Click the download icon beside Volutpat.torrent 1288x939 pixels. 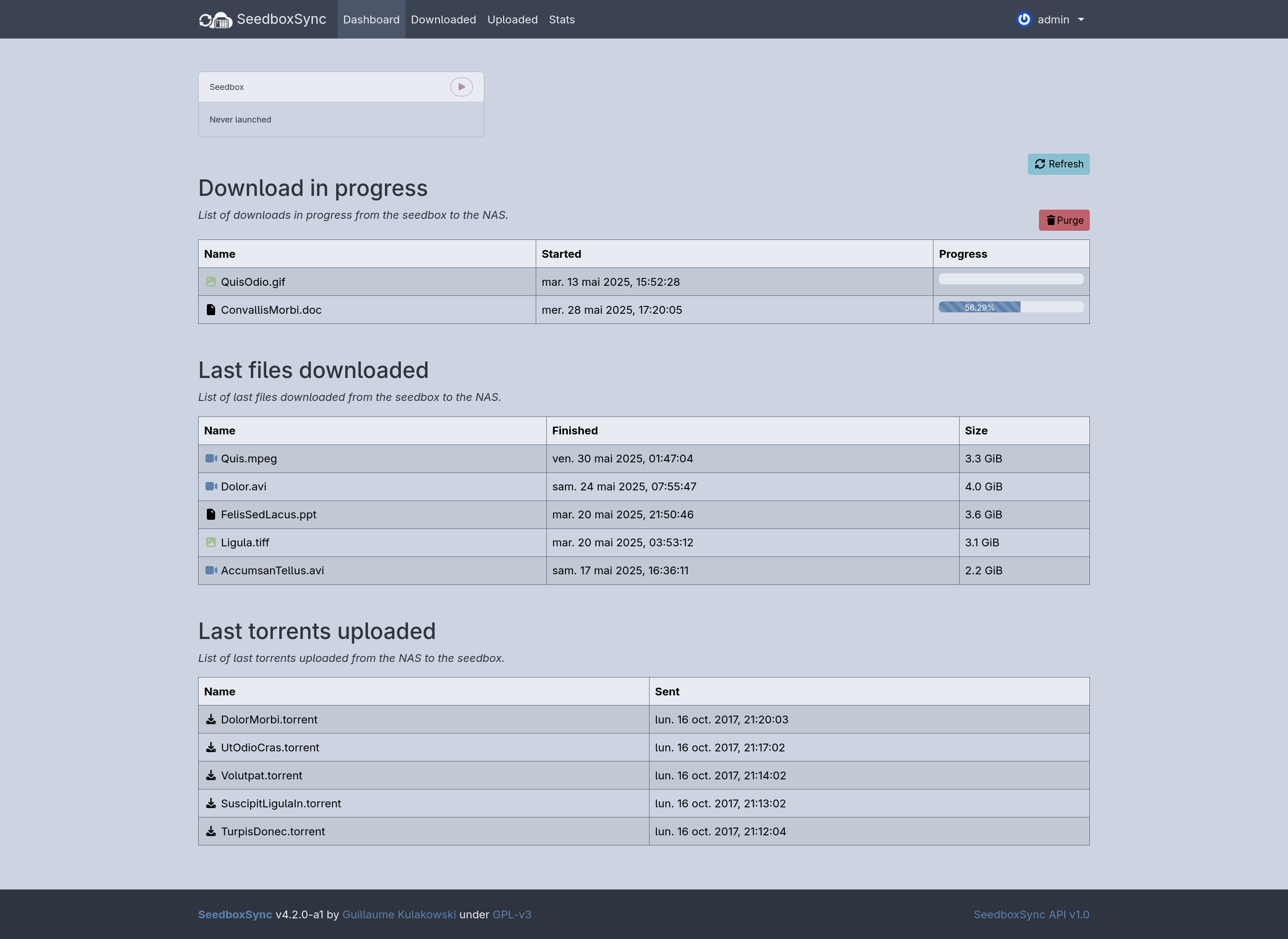coord(211,775)
